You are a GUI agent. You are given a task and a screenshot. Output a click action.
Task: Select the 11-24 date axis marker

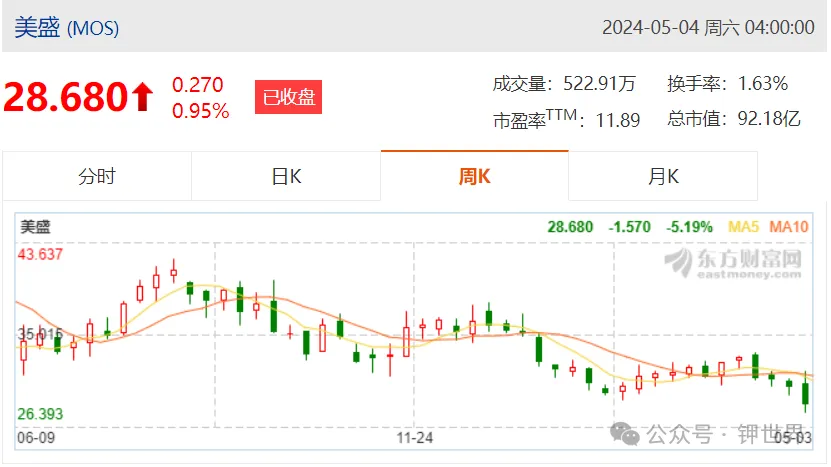pyautogui.click(x=415, y=438)
